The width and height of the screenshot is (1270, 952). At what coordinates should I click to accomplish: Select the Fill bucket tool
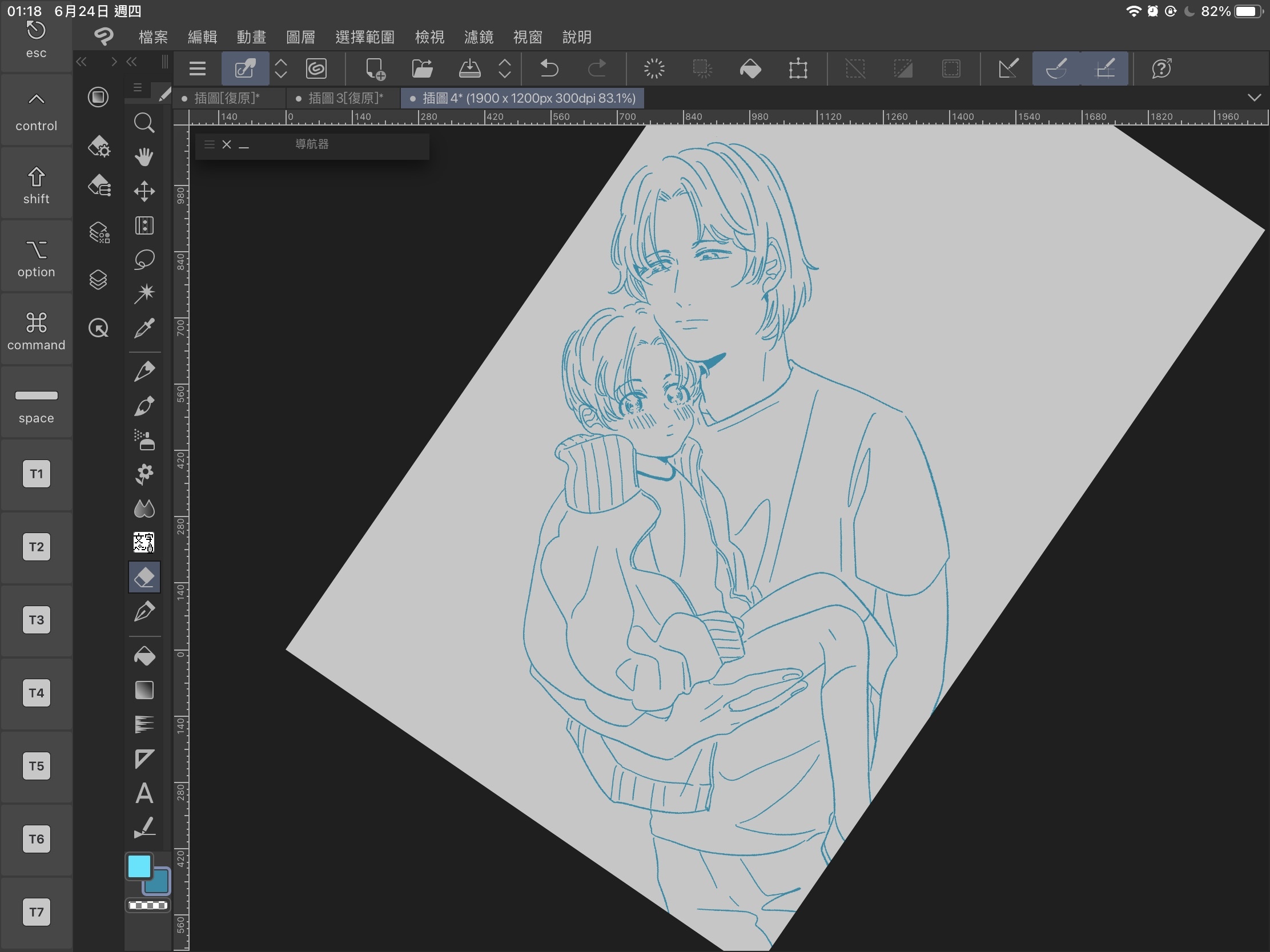143,656
